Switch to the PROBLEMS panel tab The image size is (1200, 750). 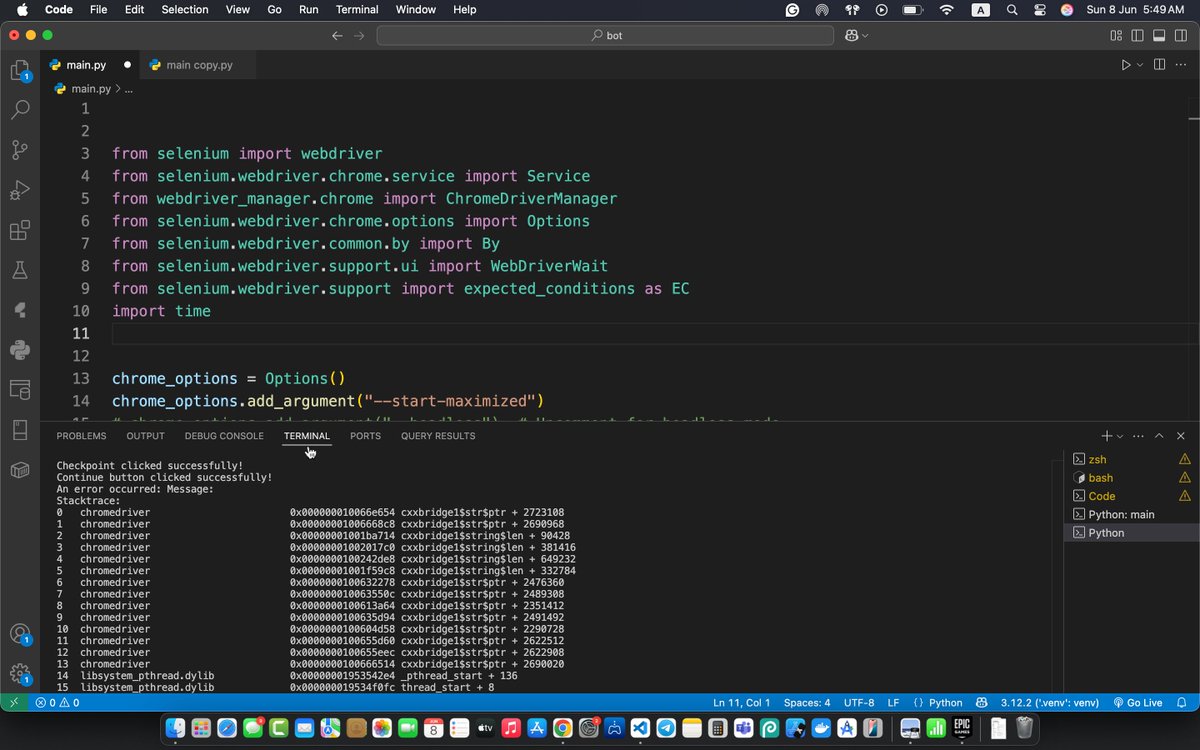[81, 436]
